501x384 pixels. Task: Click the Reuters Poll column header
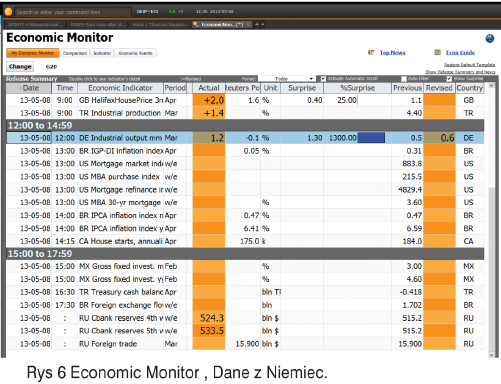pyautogui.click(x=242, y=88)
